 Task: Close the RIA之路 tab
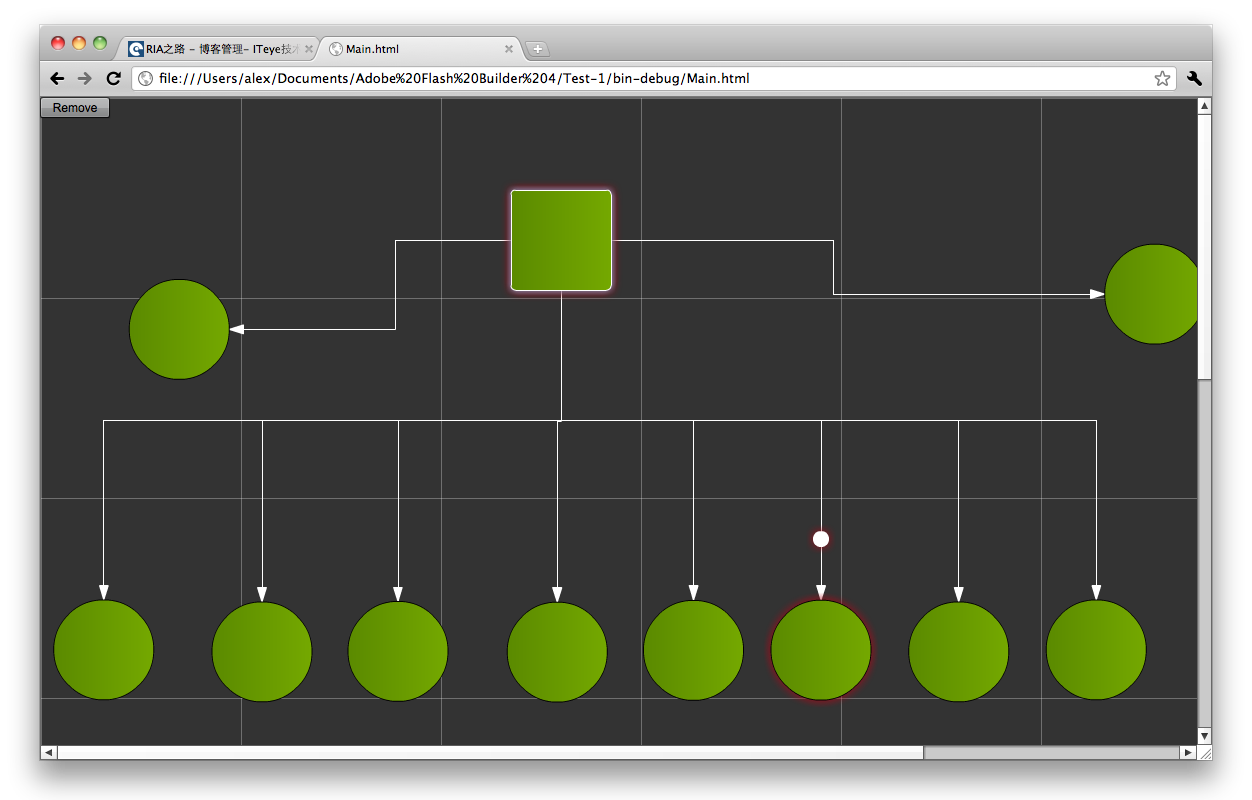pos(309,49)
